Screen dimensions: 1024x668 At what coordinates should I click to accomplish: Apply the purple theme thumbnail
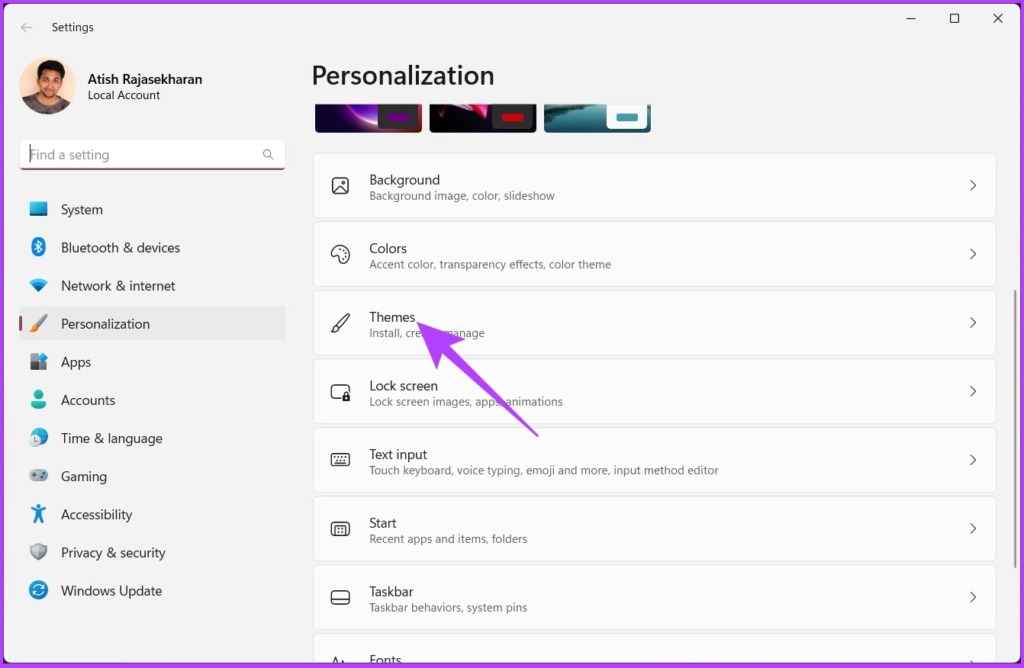tap(368, 118)
